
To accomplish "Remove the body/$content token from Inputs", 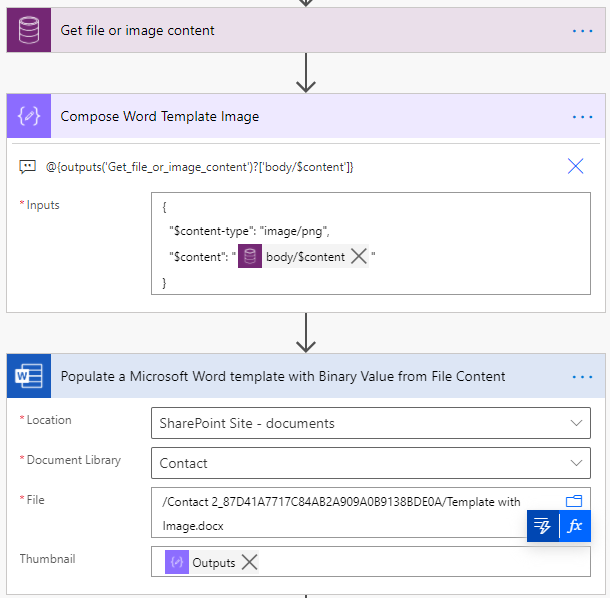I will click(359, 257).
